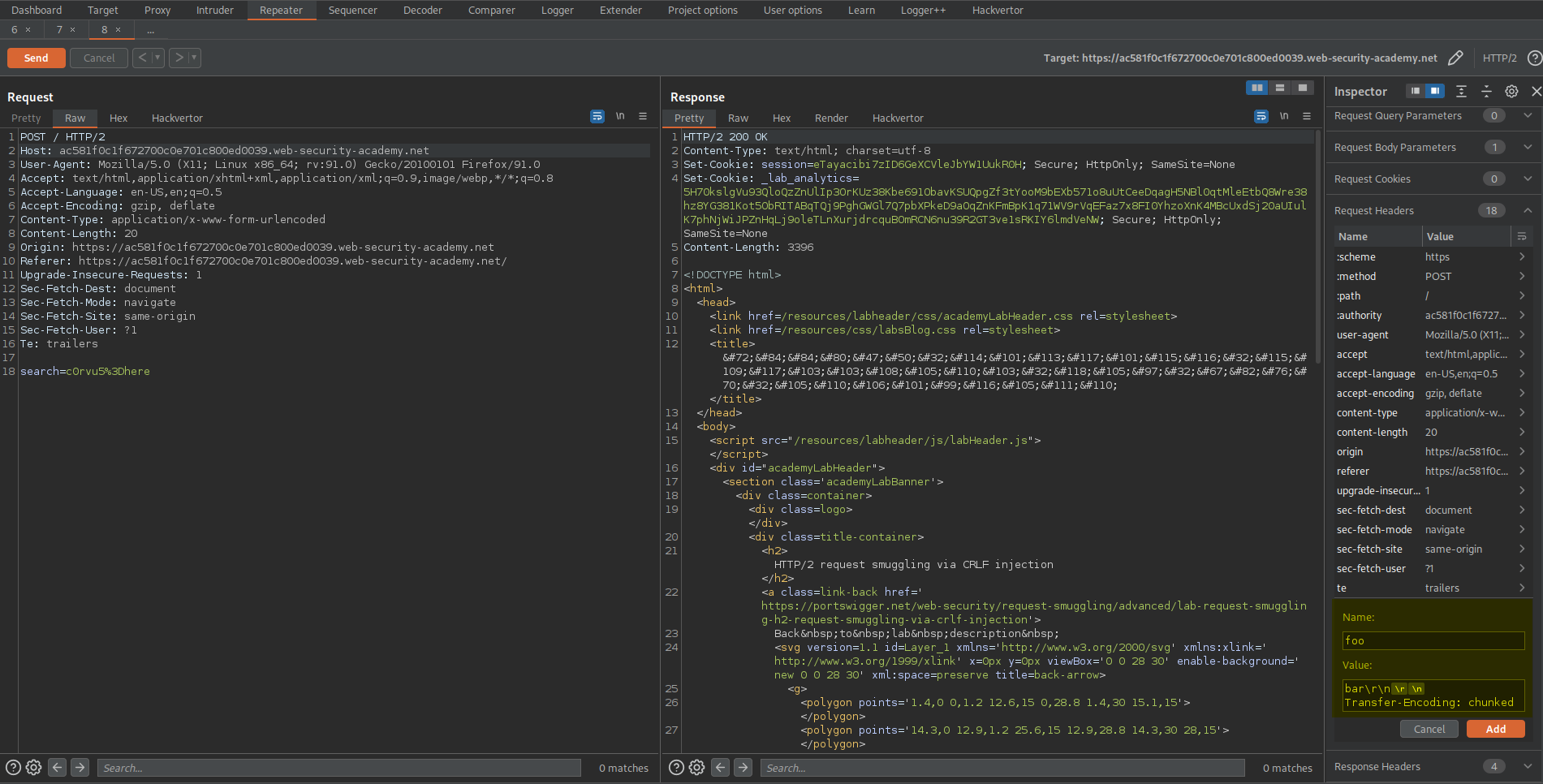Click the HTTP/2 protocol label
1543x784 pixels.
coord(1499,58)
